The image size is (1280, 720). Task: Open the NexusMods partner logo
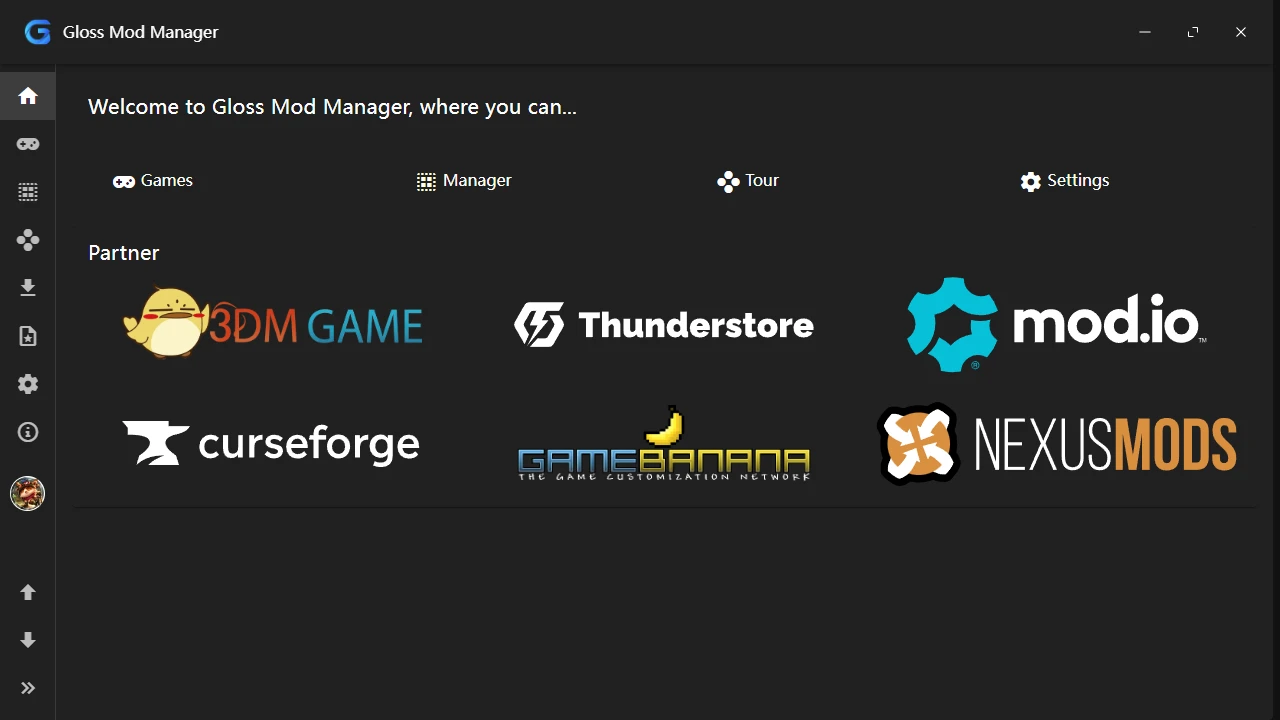tap(1056, 443)
